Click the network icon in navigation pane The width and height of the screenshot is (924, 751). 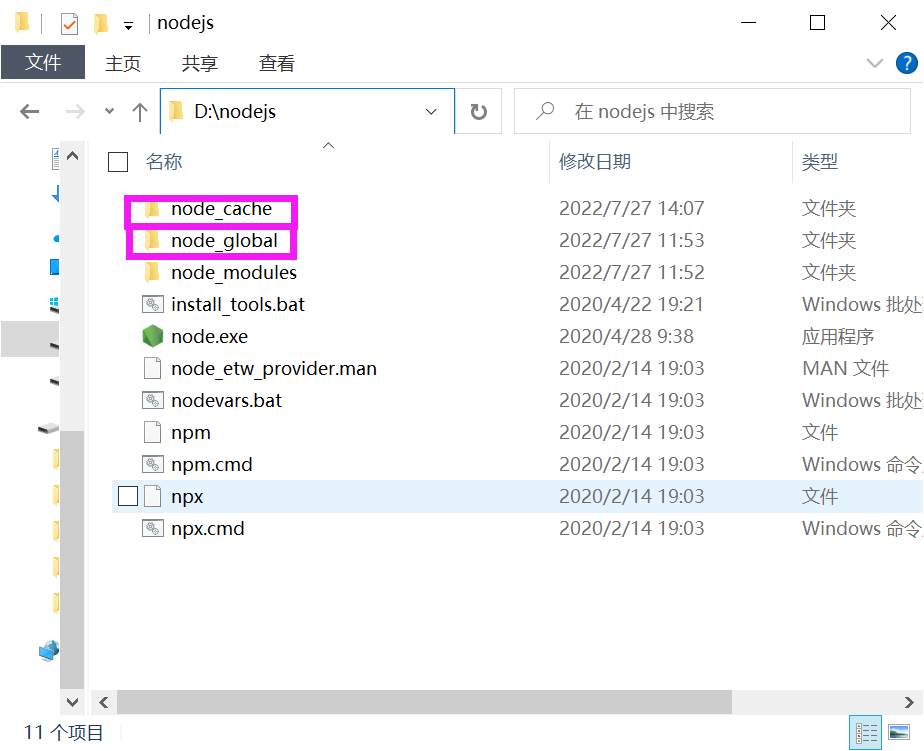point(49,651)
